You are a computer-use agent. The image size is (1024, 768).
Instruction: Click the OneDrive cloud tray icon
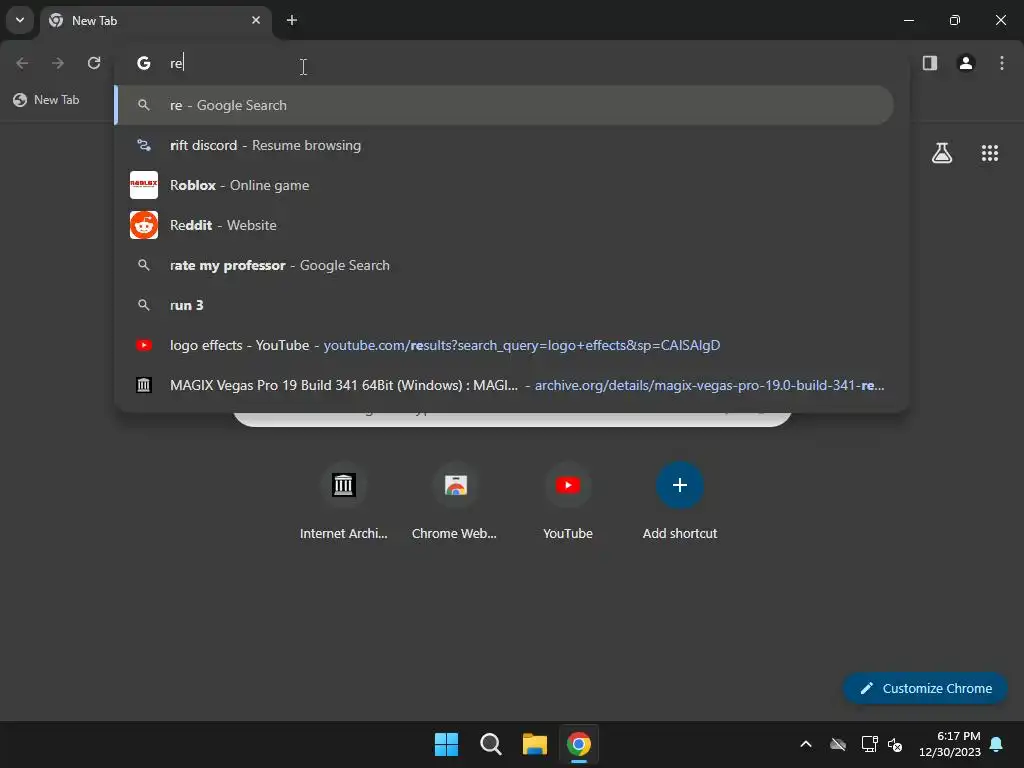(x=838, y=744)
